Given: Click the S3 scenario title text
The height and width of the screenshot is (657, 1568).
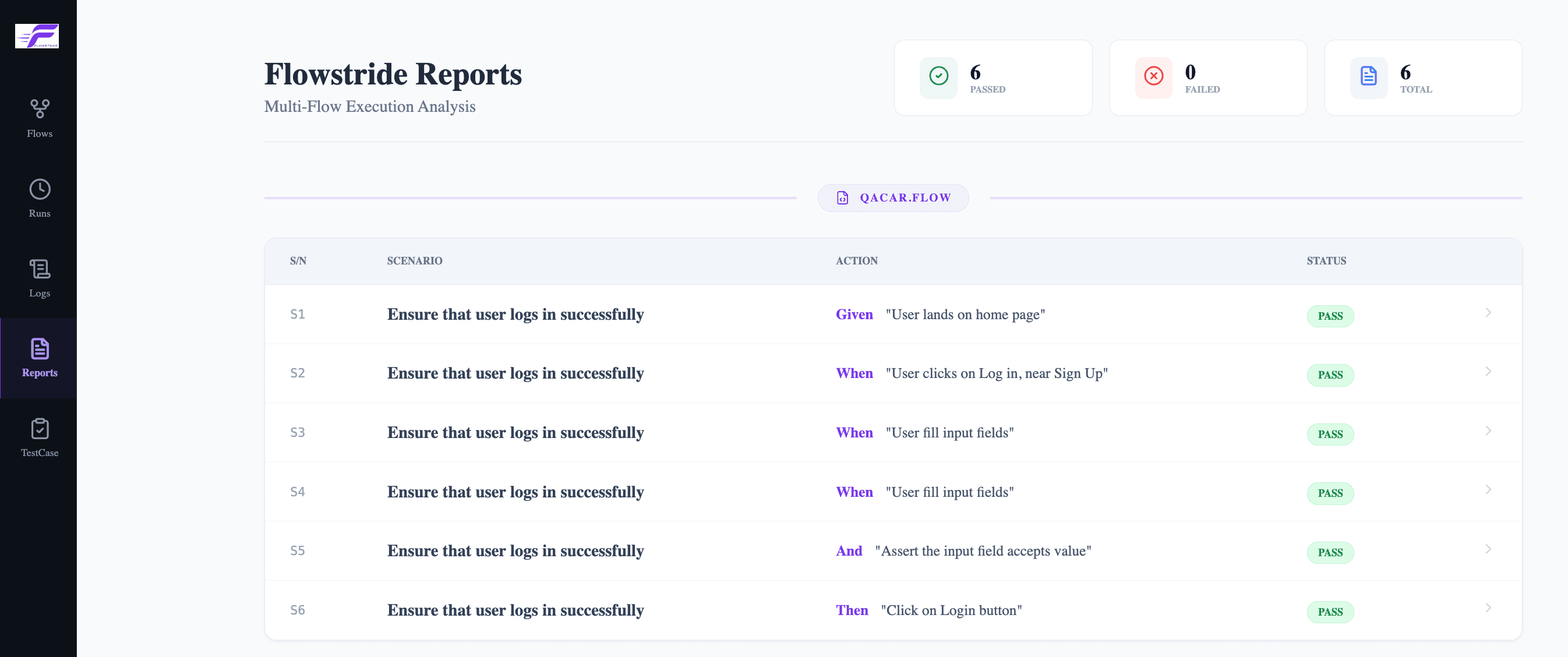Looking at the screenshot, I should pos(515,433).
